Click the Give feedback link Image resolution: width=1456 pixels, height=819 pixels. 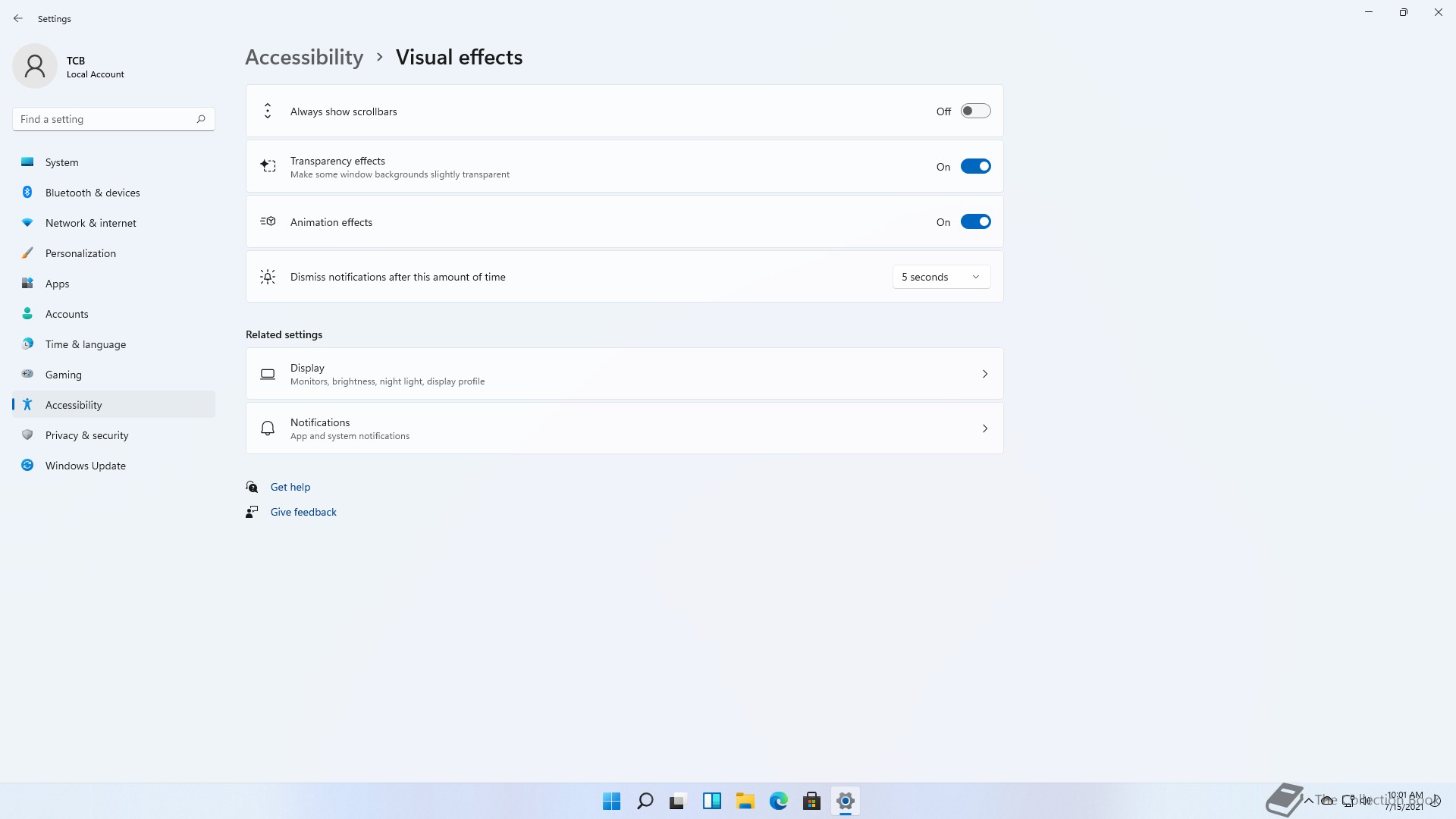[303, 512]
